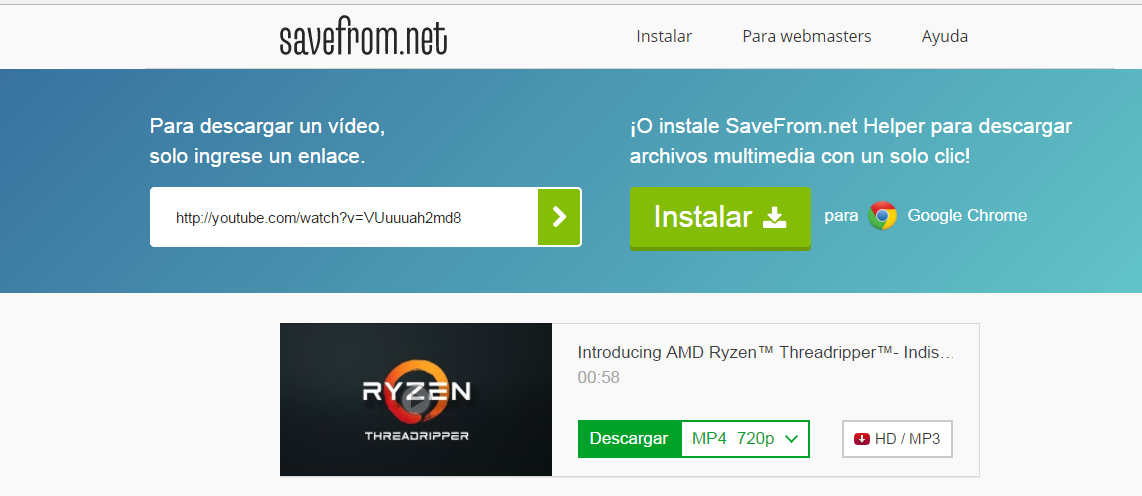This screenshot has height=496, width=1142.
Task: Click the savefrom.net logo
Action: click(363, 37)
